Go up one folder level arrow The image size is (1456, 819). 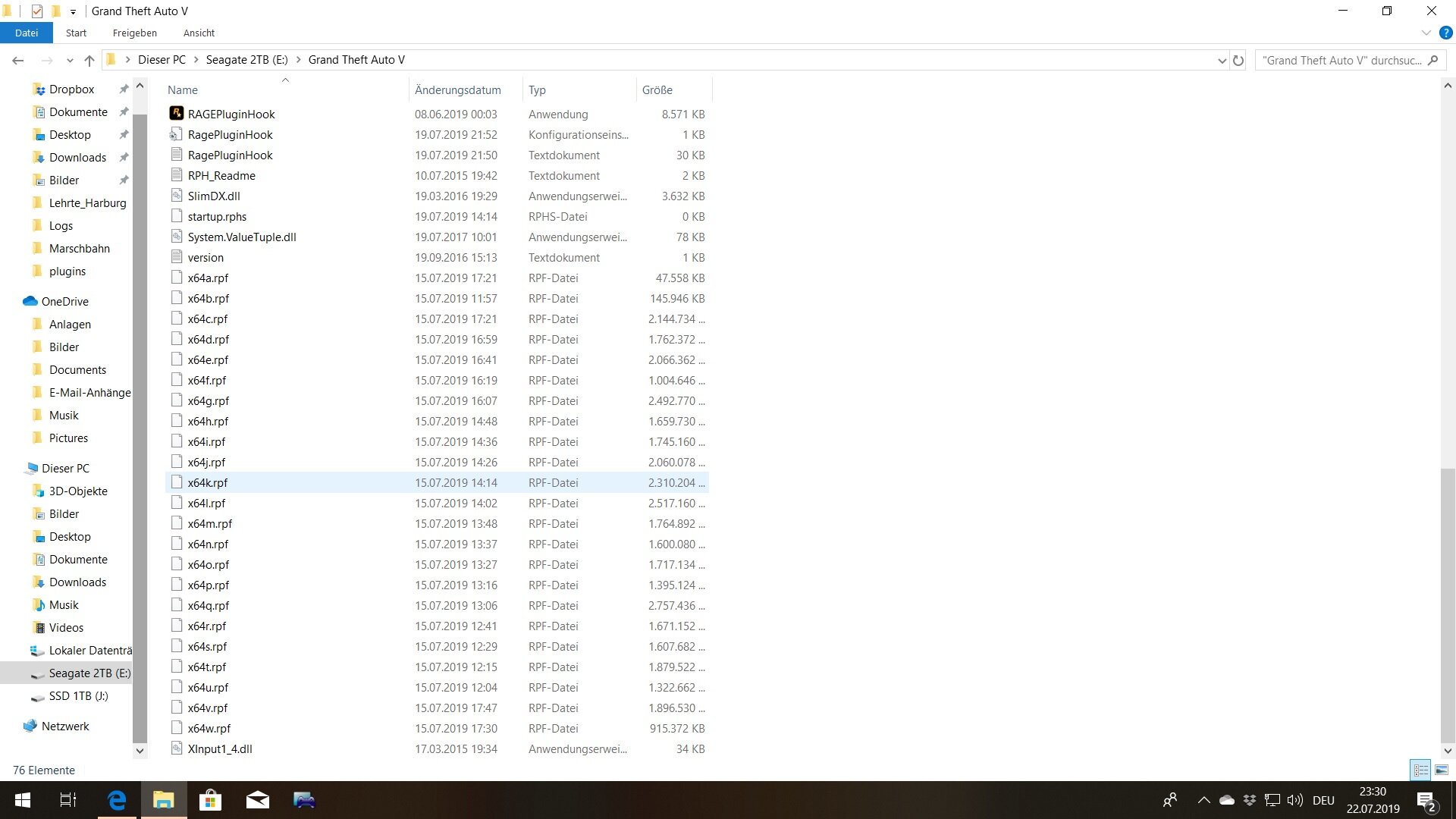(x=89, y=60)
